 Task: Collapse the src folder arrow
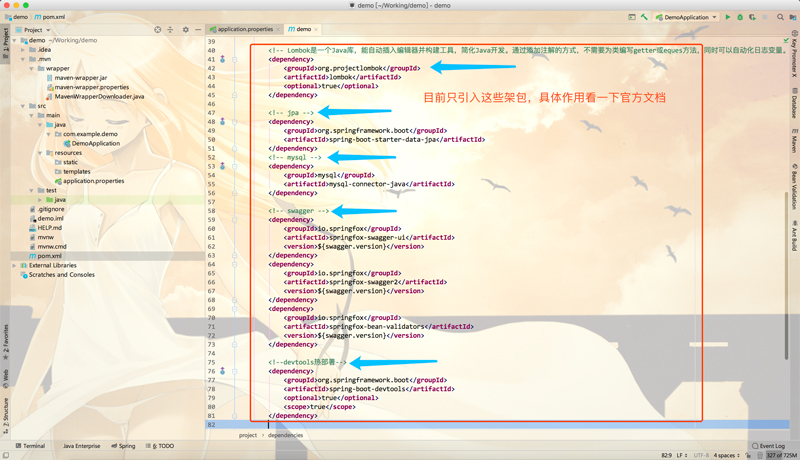(x=23, y=106)
